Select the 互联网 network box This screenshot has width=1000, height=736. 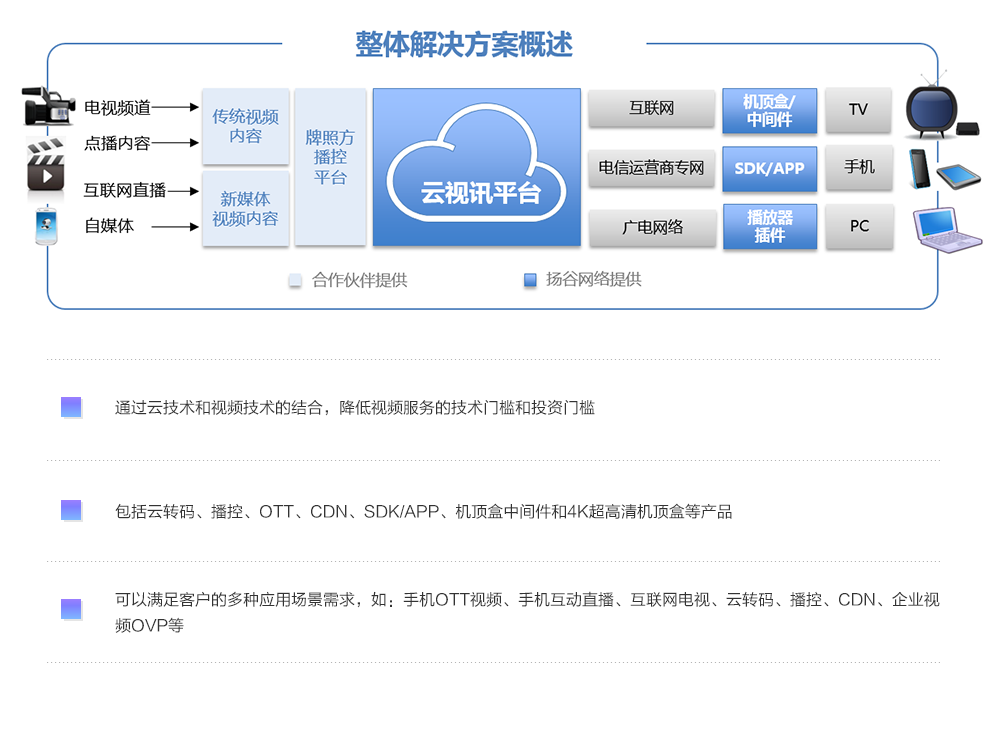pos(651,108)
